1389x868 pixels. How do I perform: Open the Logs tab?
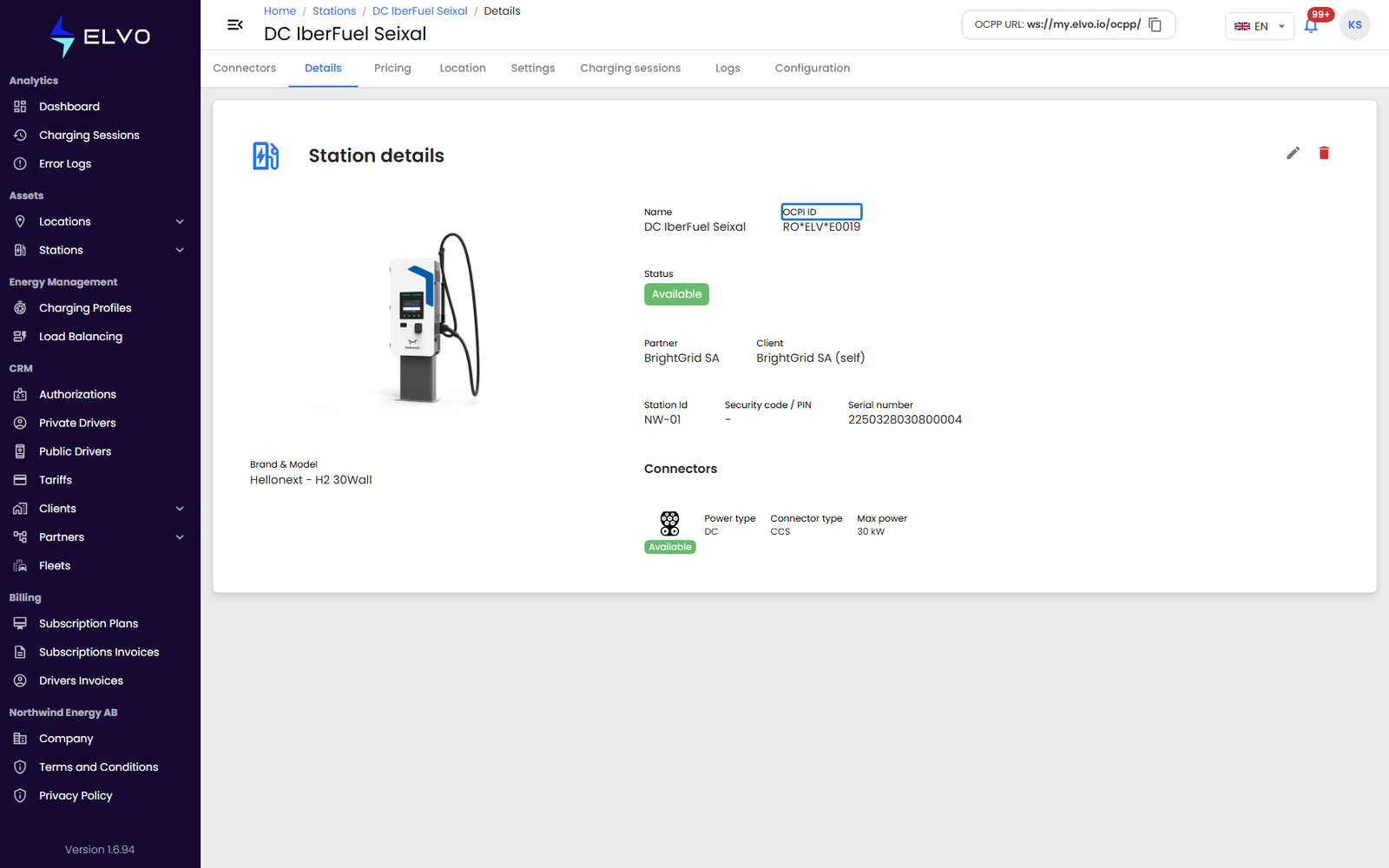click(x=727, y=68)
